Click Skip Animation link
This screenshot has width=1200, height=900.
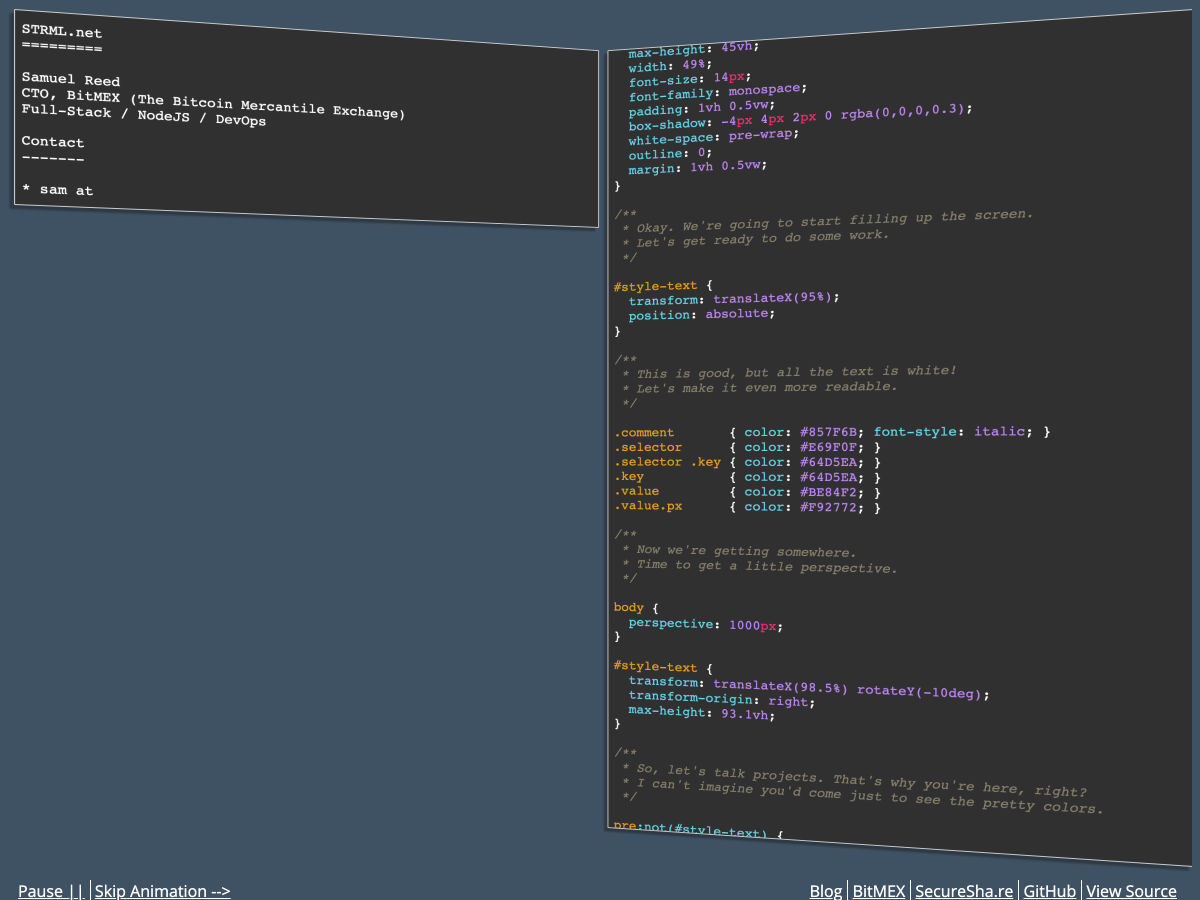(x=162, y=891)
